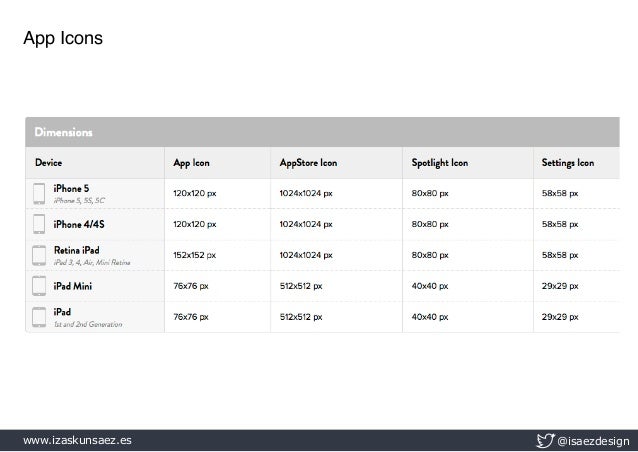Image resolution: width=638 pixels, height=452 pixels.
Task: Click the iPhone 5 device icon
Action: [39, 194]
